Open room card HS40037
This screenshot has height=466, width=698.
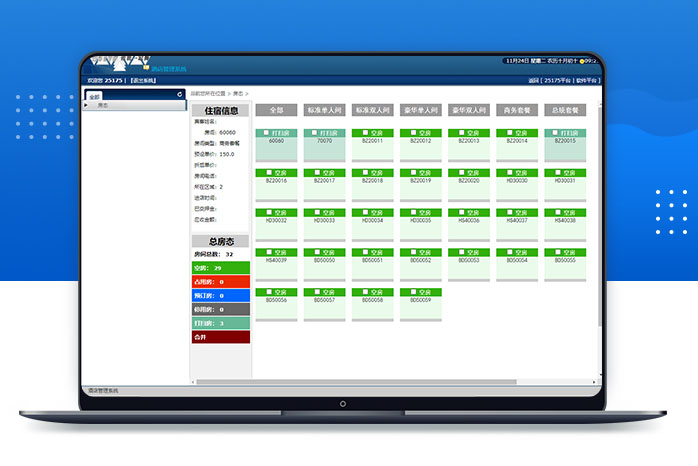coord(517,225)
